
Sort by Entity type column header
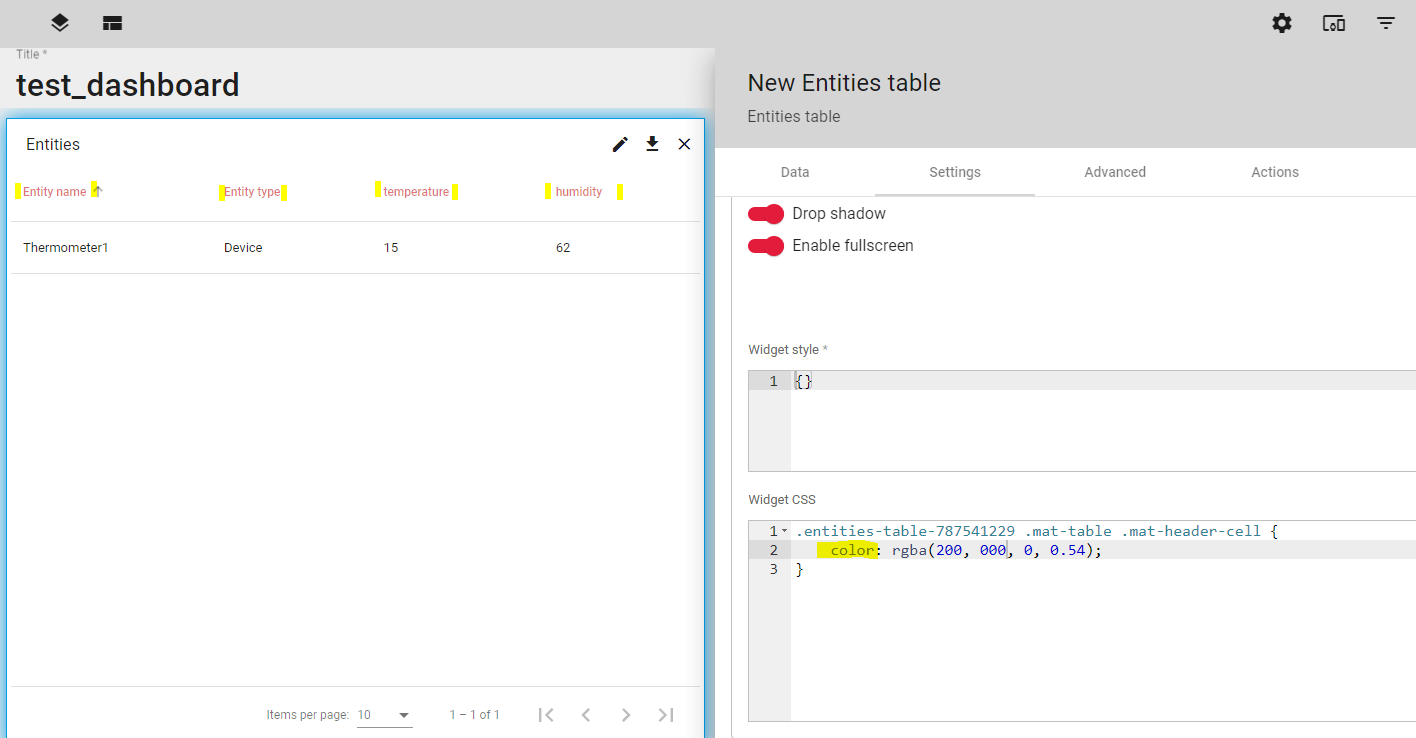pyautogui.click(x=252, y=192)
